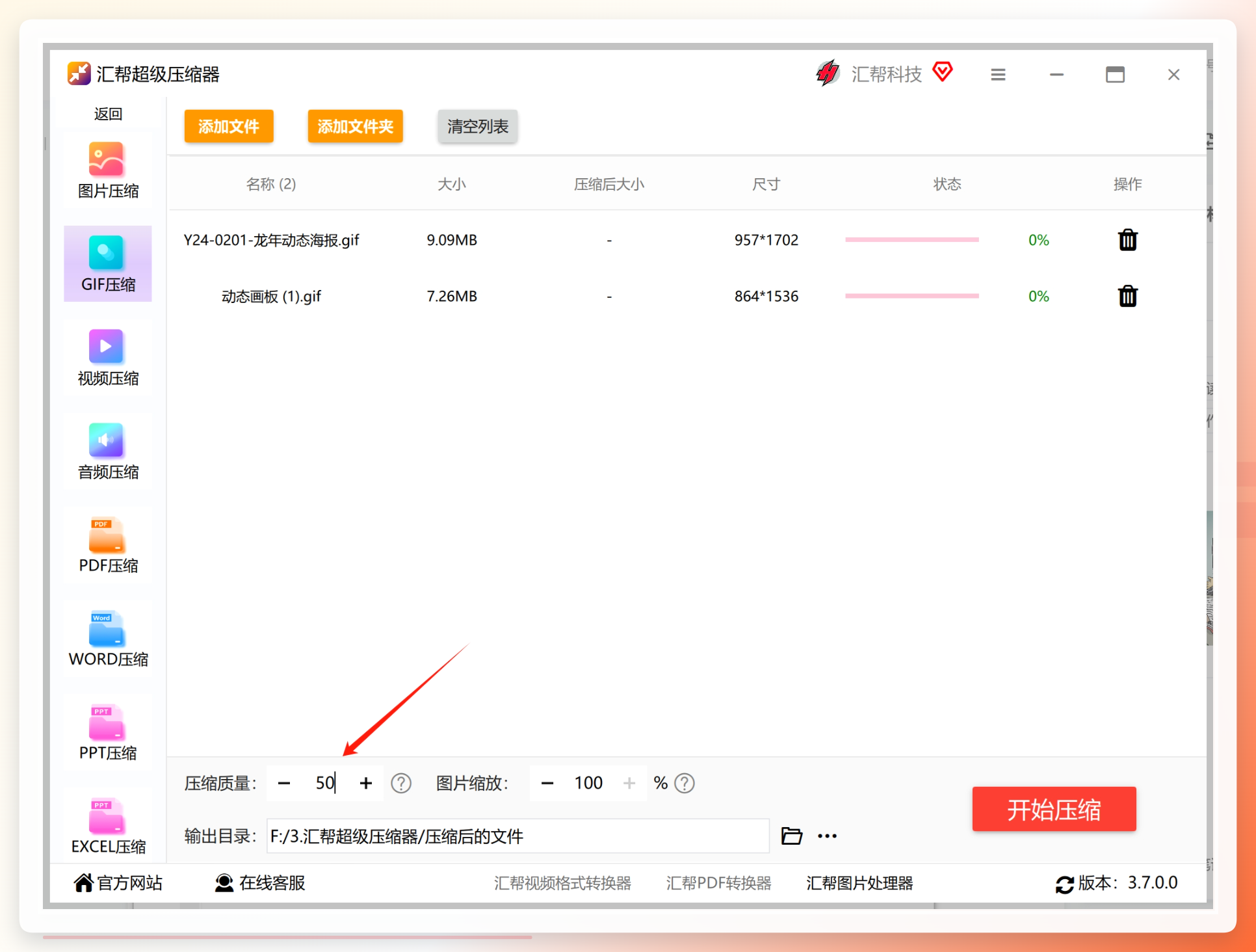1256x952 pixels.
Task: Start compression with 开始压缩
Action: pos(1054,809)
